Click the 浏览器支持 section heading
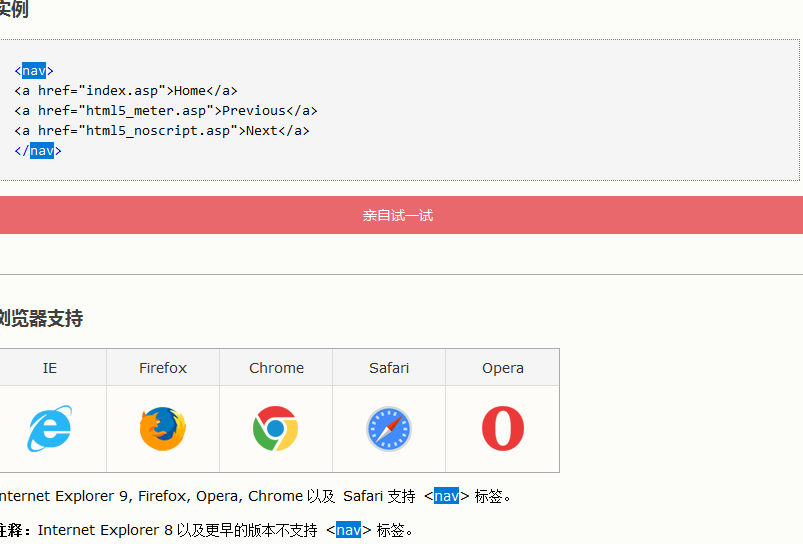 point(41,318)
